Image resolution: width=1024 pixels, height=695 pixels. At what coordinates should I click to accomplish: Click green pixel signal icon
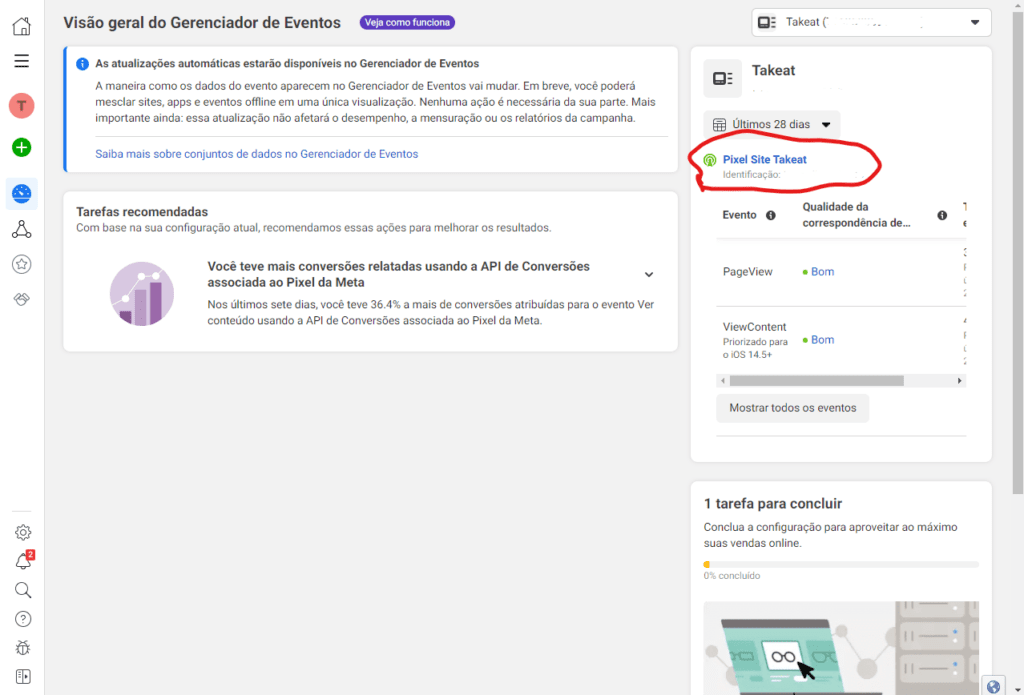tap(710, 160)
